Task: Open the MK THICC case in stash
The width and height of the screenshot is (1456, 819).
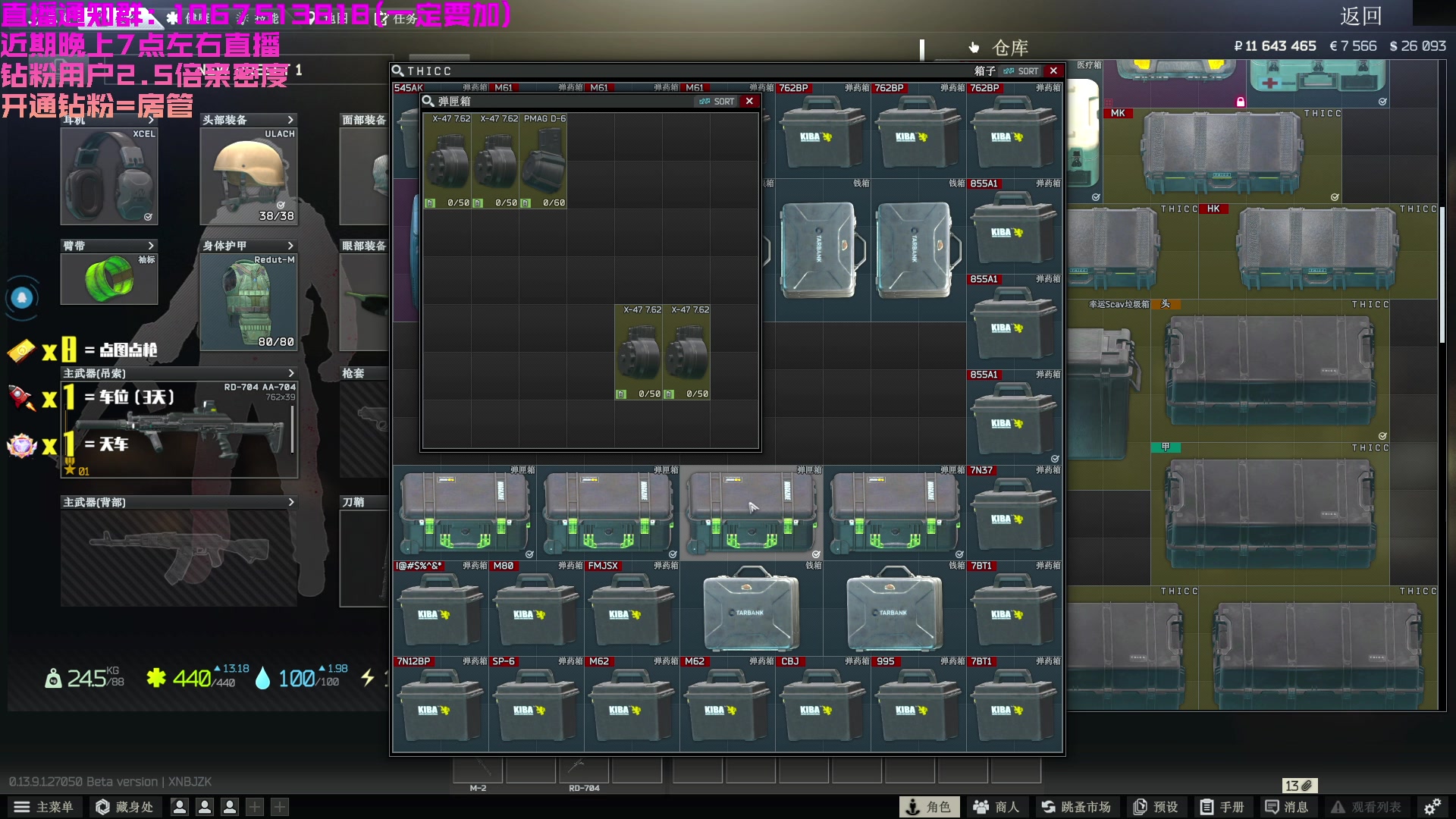Action: point(1223,155)
